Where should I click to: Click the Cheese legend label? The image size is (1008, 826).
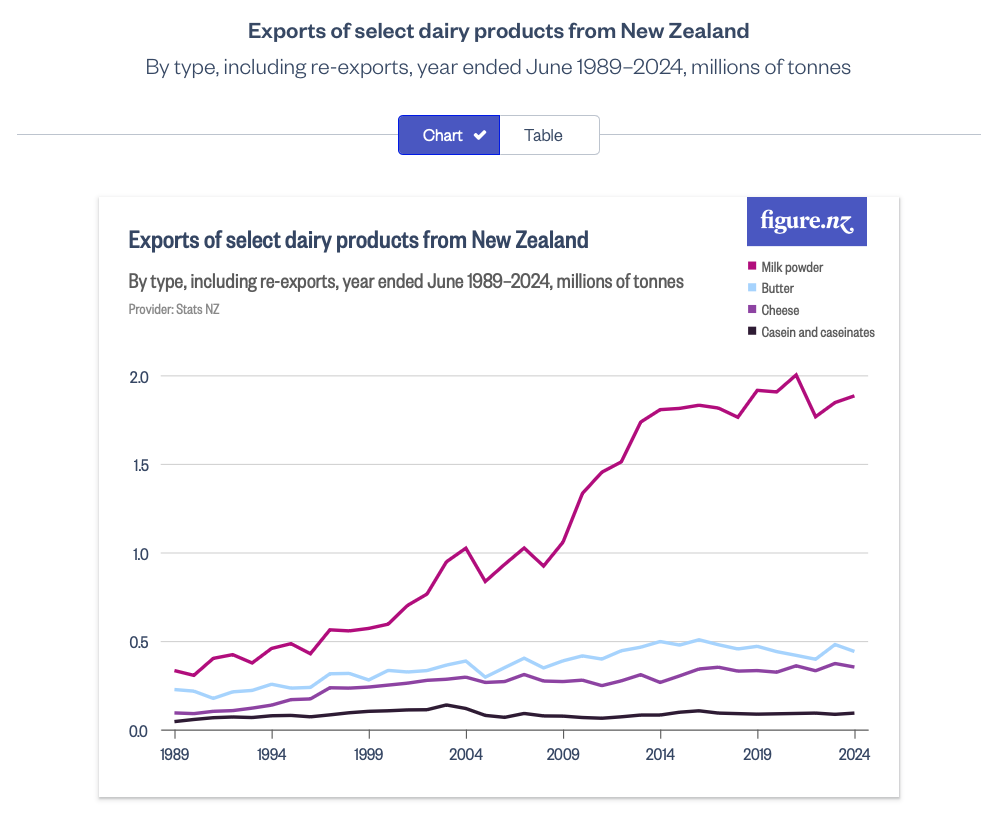point(780,310)
